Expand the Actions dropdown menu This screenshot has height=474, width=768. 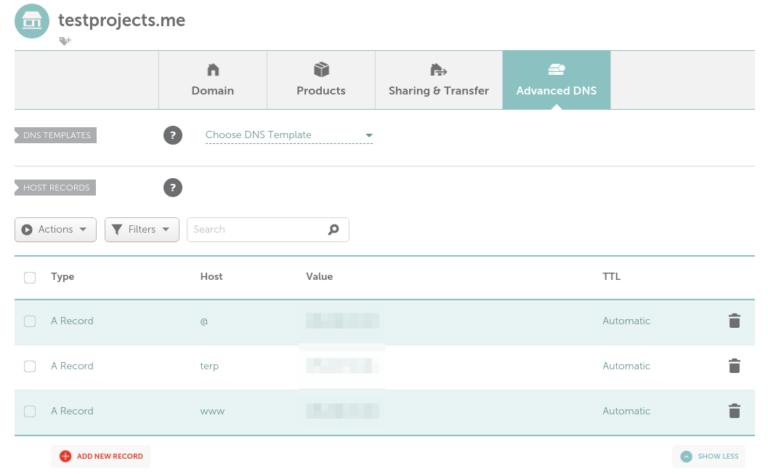tap(55, 229)
